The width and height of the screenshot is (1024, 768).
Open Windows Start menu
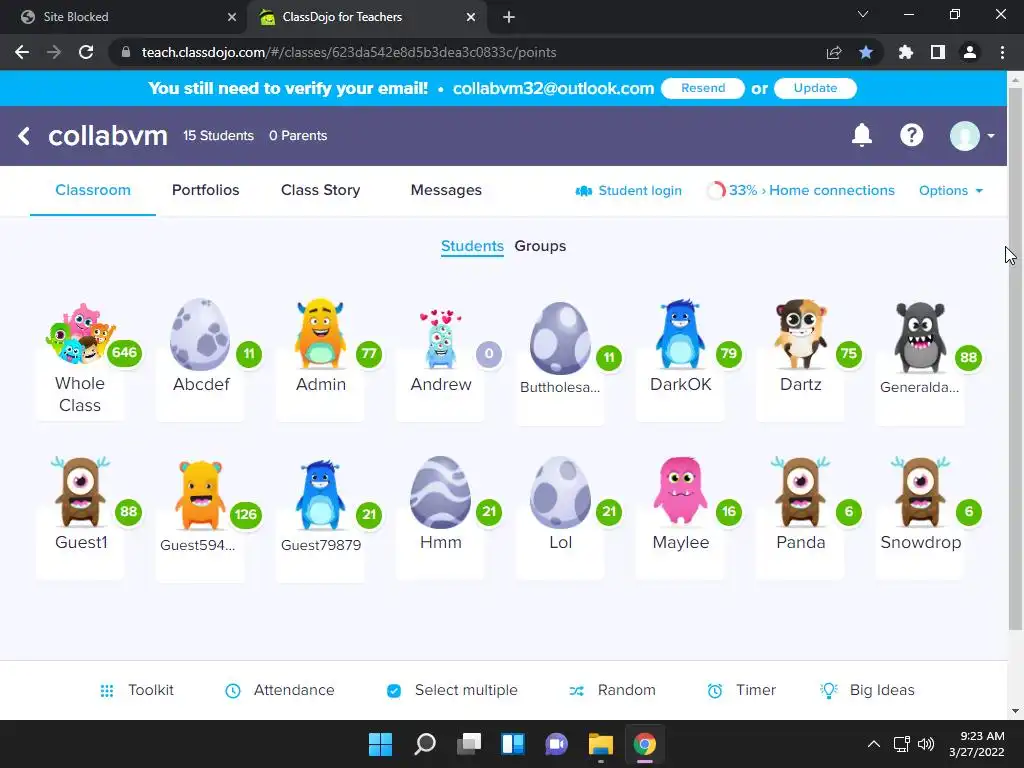point(380,744)
